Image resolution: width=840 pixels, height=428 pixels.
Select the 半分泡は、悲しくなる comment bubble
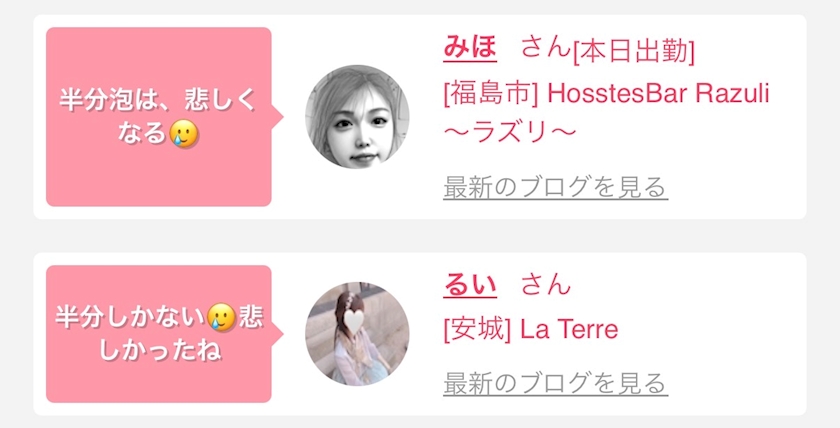[159, 117]
